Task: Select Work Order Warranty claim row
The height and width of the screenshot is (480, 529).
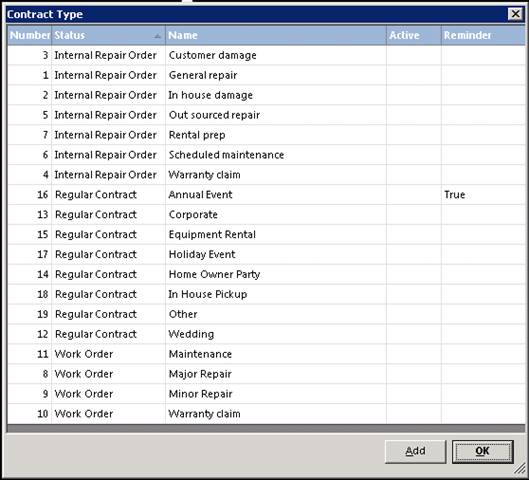Action: [267, 414]
